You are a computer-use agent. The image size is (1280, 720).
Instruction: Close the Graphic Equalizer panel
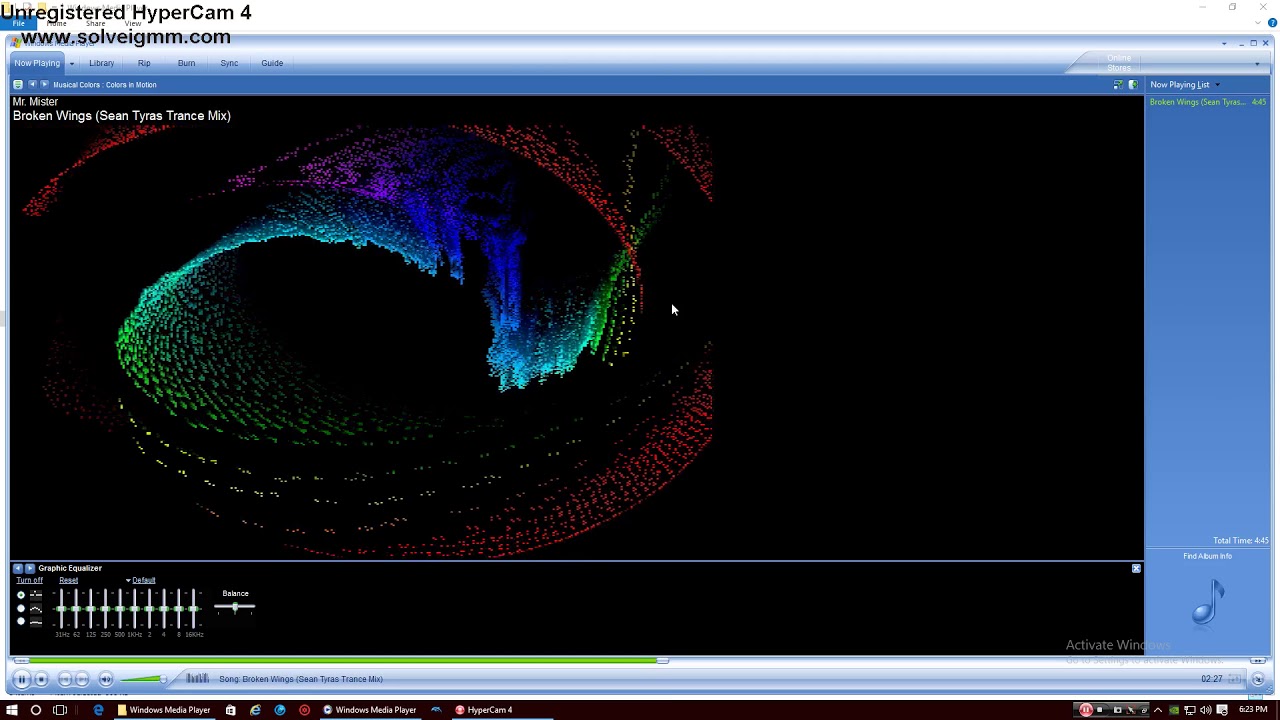(1136, 568)
